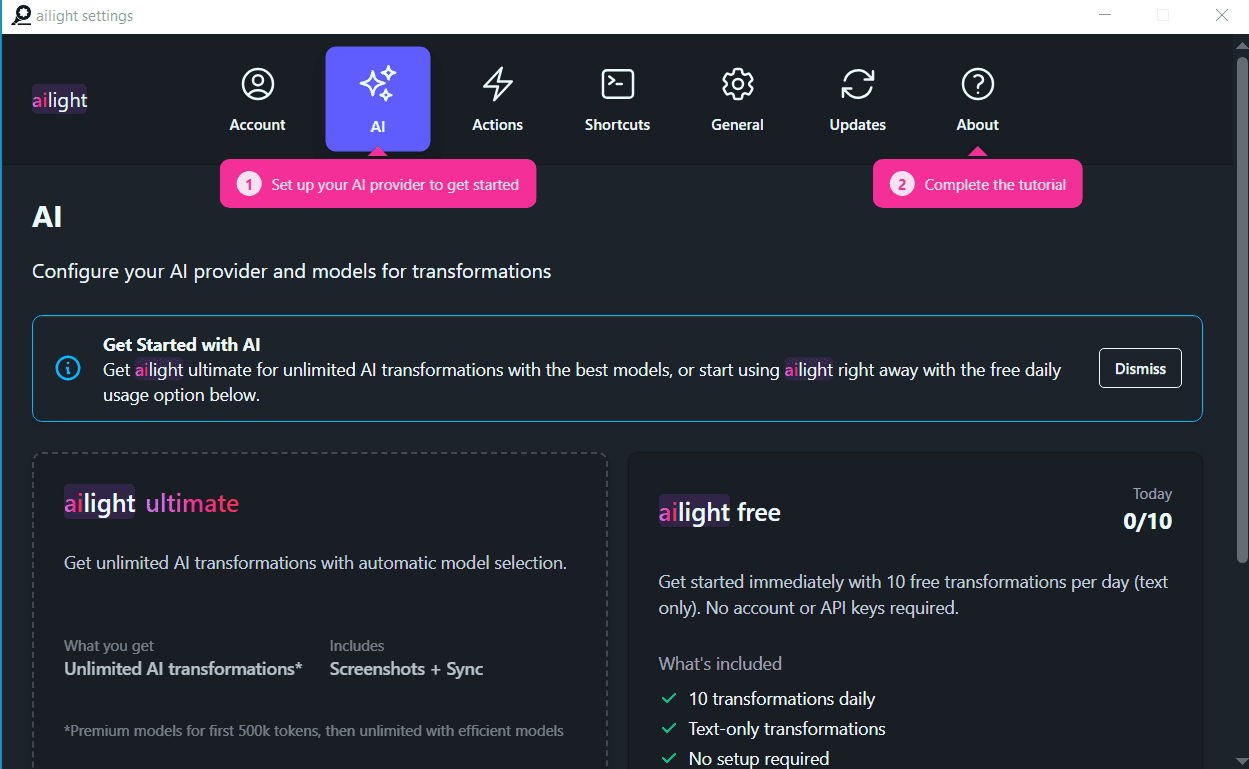Click the 'AI' page heading
Image resolution: width=1249 pixels, height=769 pixels.
[47, 217]
